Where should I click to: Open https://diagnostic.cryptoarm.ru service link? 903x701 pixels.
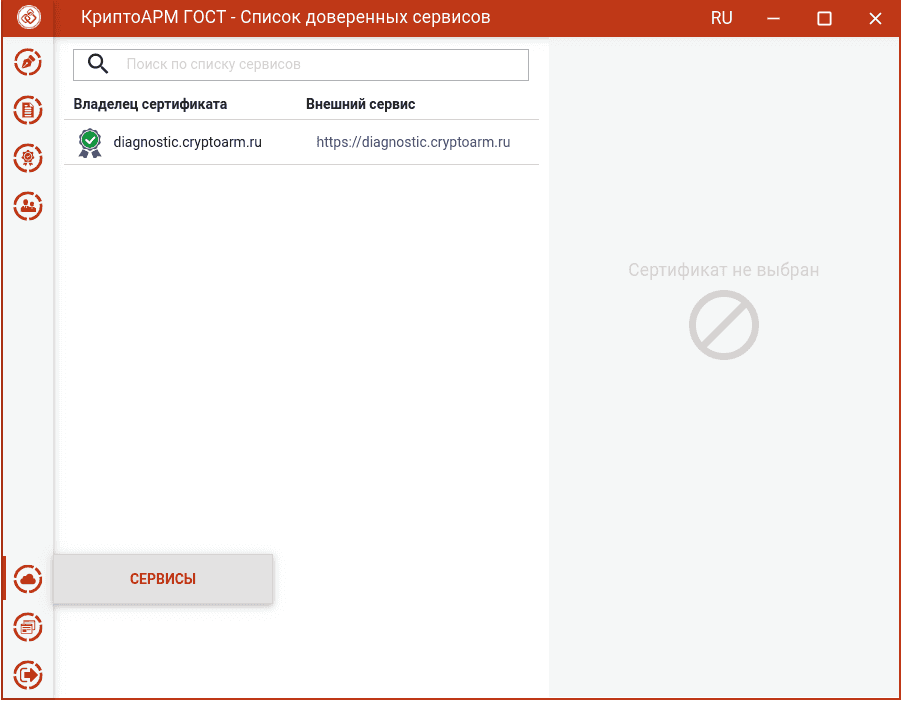click(x=413, y=142)
